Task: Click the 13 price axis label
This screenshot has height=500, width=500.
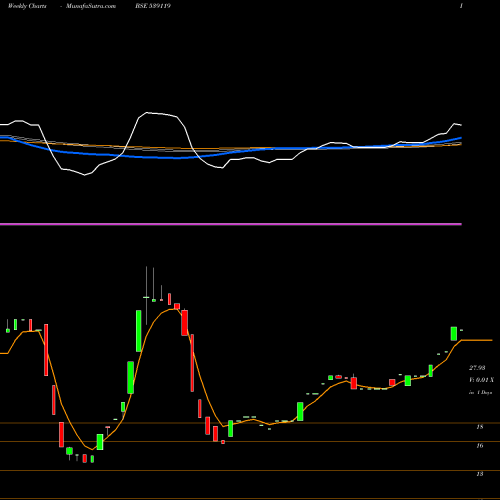Action: coord(480,474)
